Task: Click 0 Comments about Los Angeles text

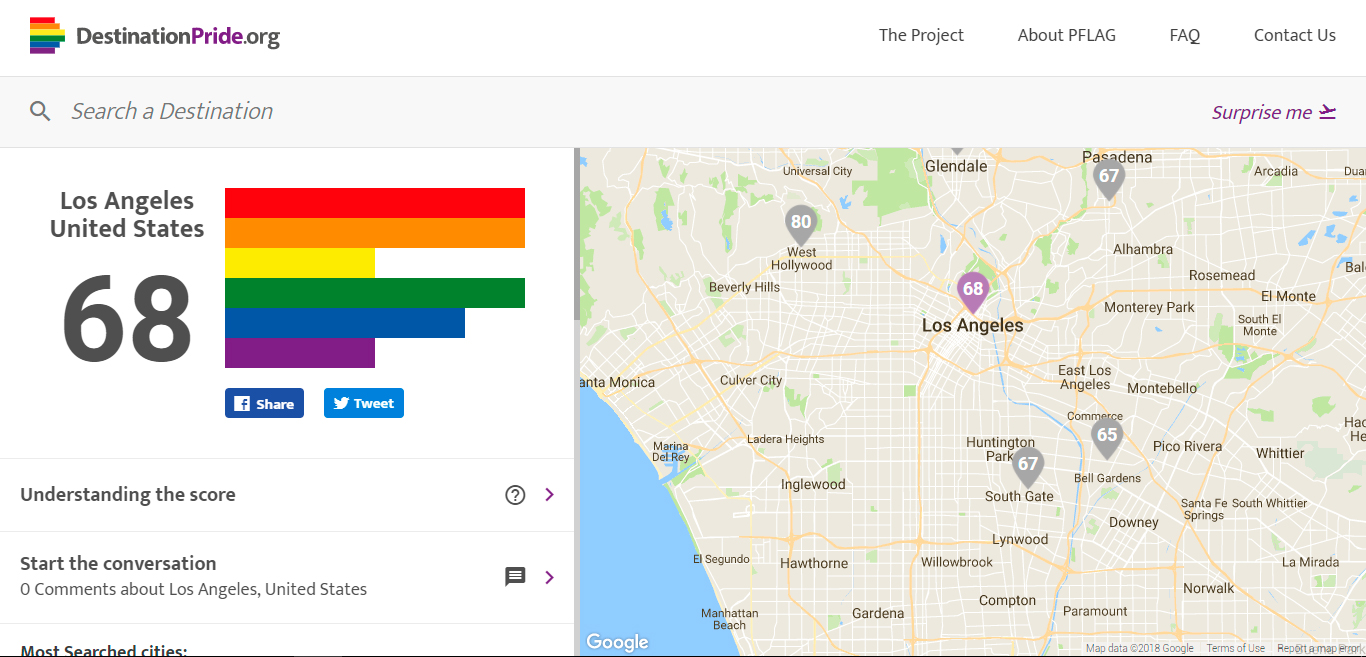Action: click(x=193, y=589)
